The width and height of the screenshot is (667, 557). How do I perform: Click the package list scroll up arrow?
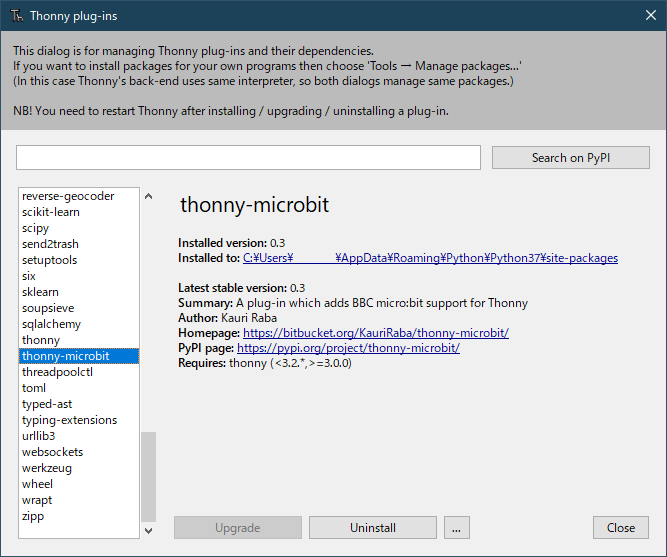148,196
